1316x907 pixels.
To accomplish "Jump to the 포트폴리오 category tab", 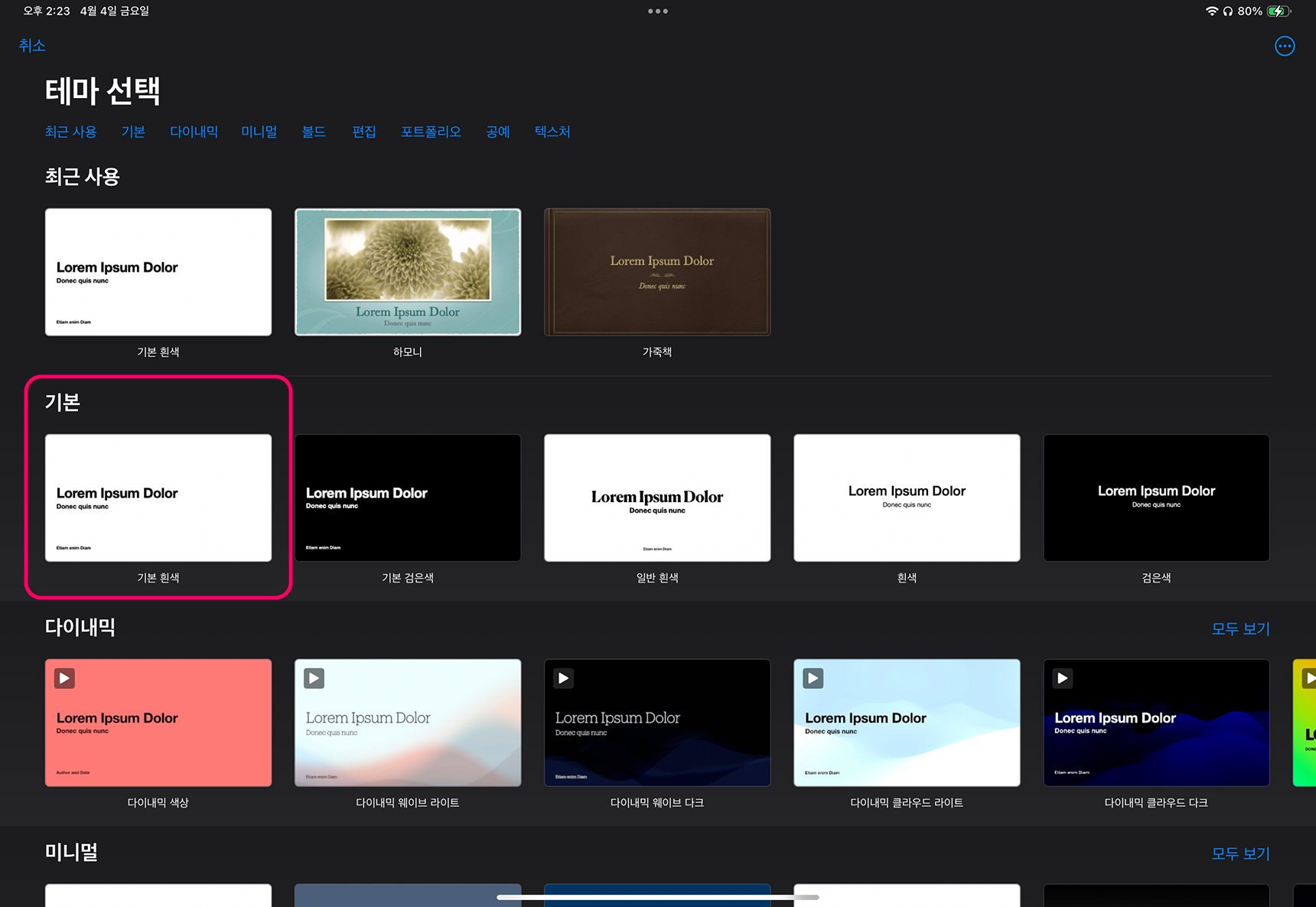I will coord(431,132).
